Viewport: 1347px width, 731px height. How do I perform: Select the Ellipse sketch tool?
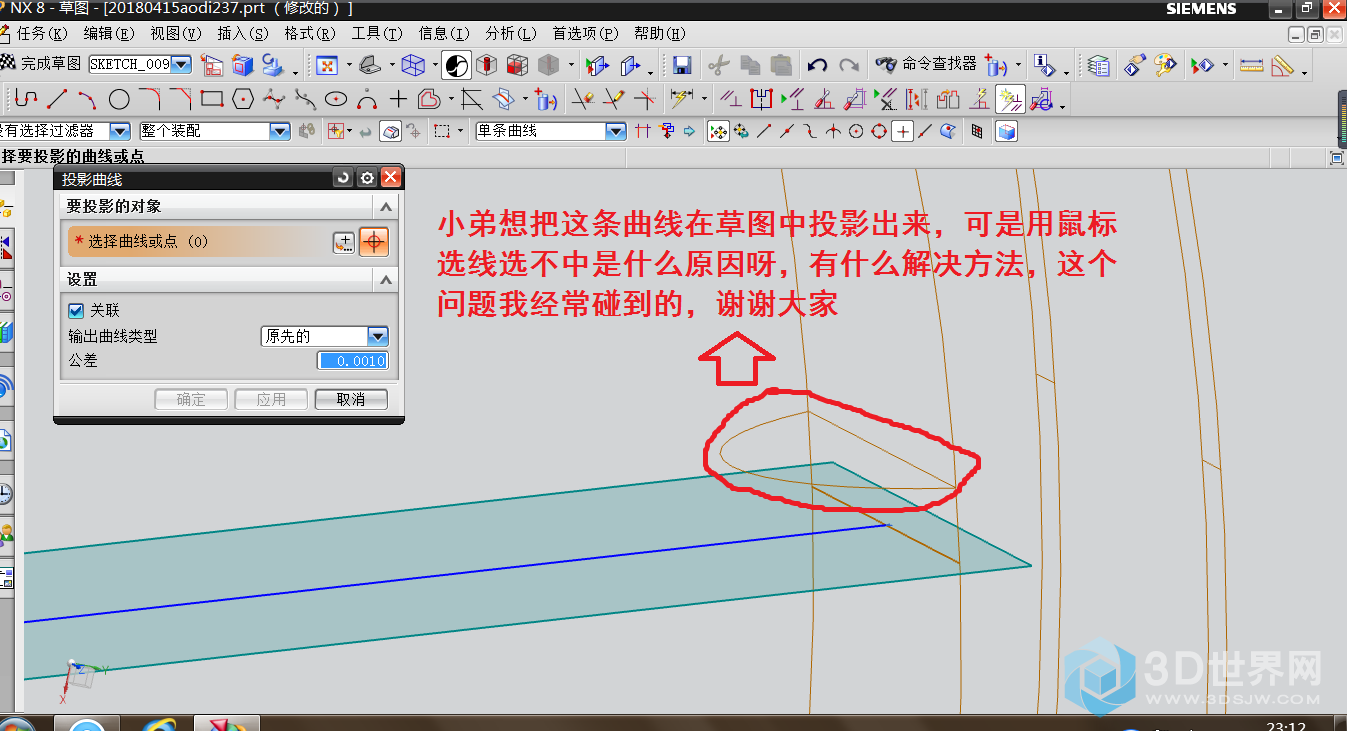click(x=336, y=99)
